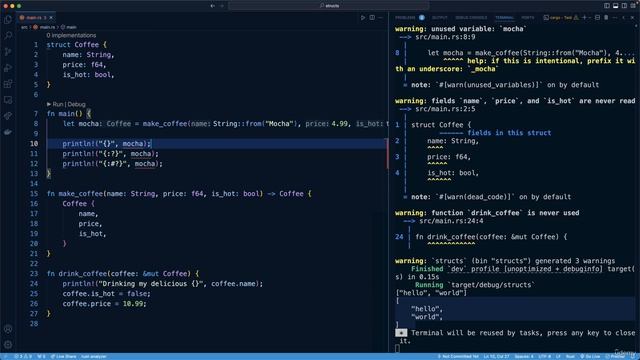
Task: Open the Docker view in activity bar
Action: point(8,132)
